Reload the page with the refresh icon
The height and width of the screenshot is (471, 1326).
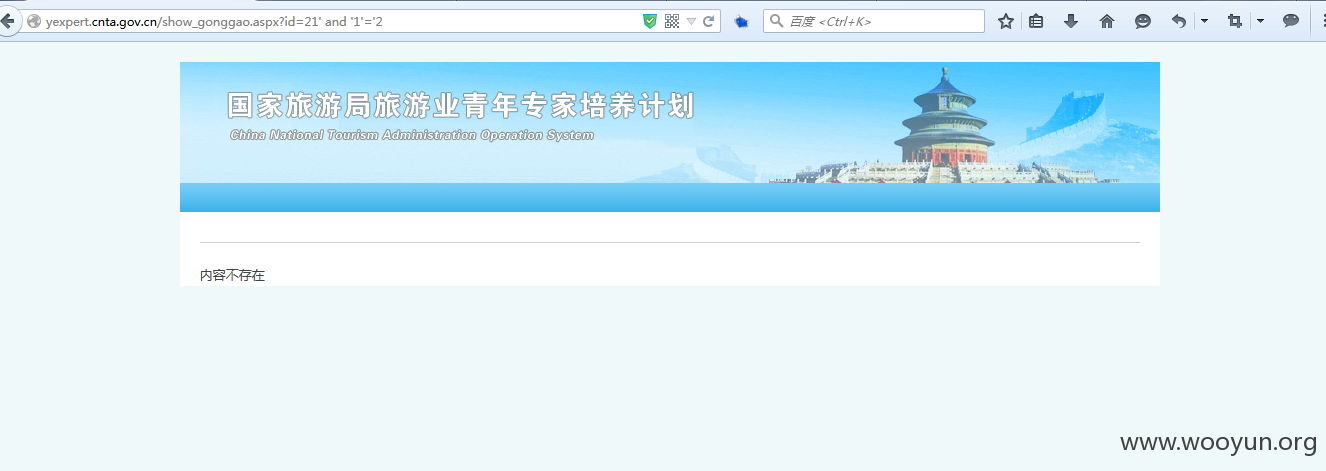point(709,21)
